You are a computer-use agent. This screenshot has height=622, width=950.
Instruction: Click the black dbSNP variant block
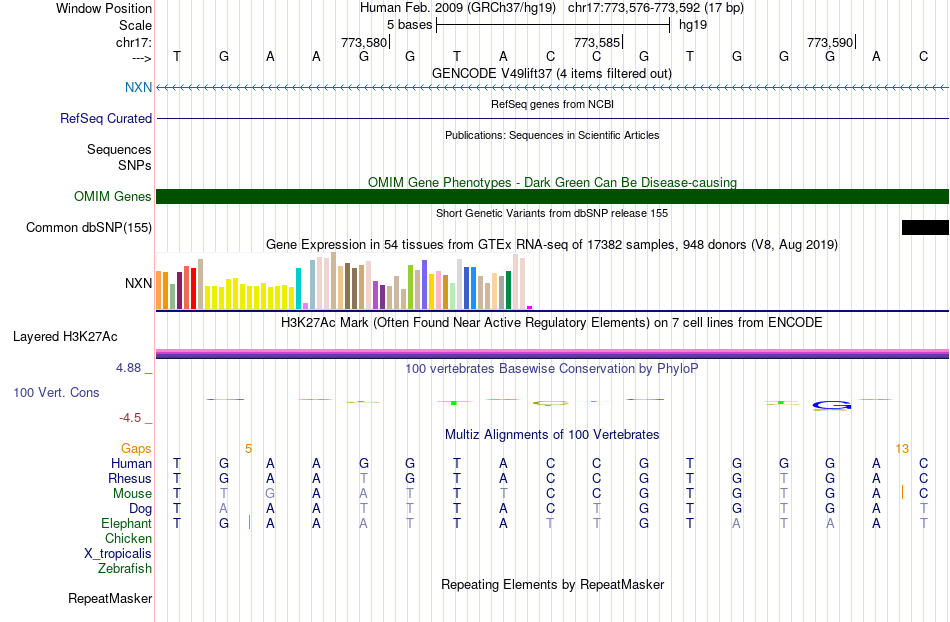tap(925, 227)
